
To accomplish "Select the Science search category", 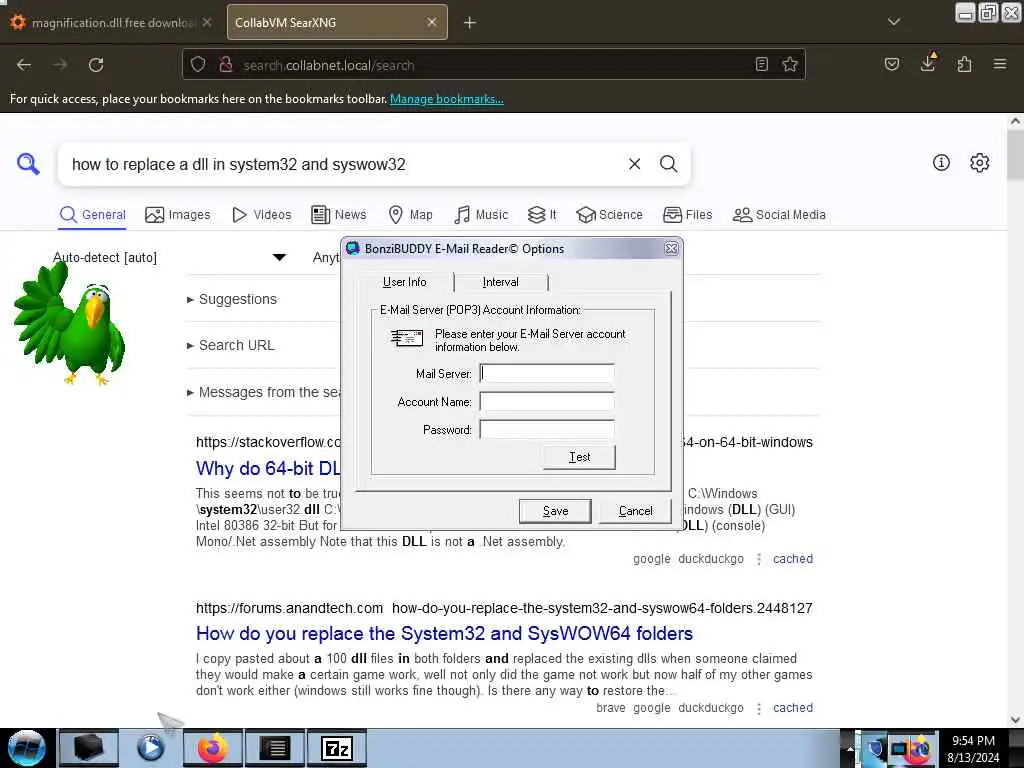I will [609, 215].
